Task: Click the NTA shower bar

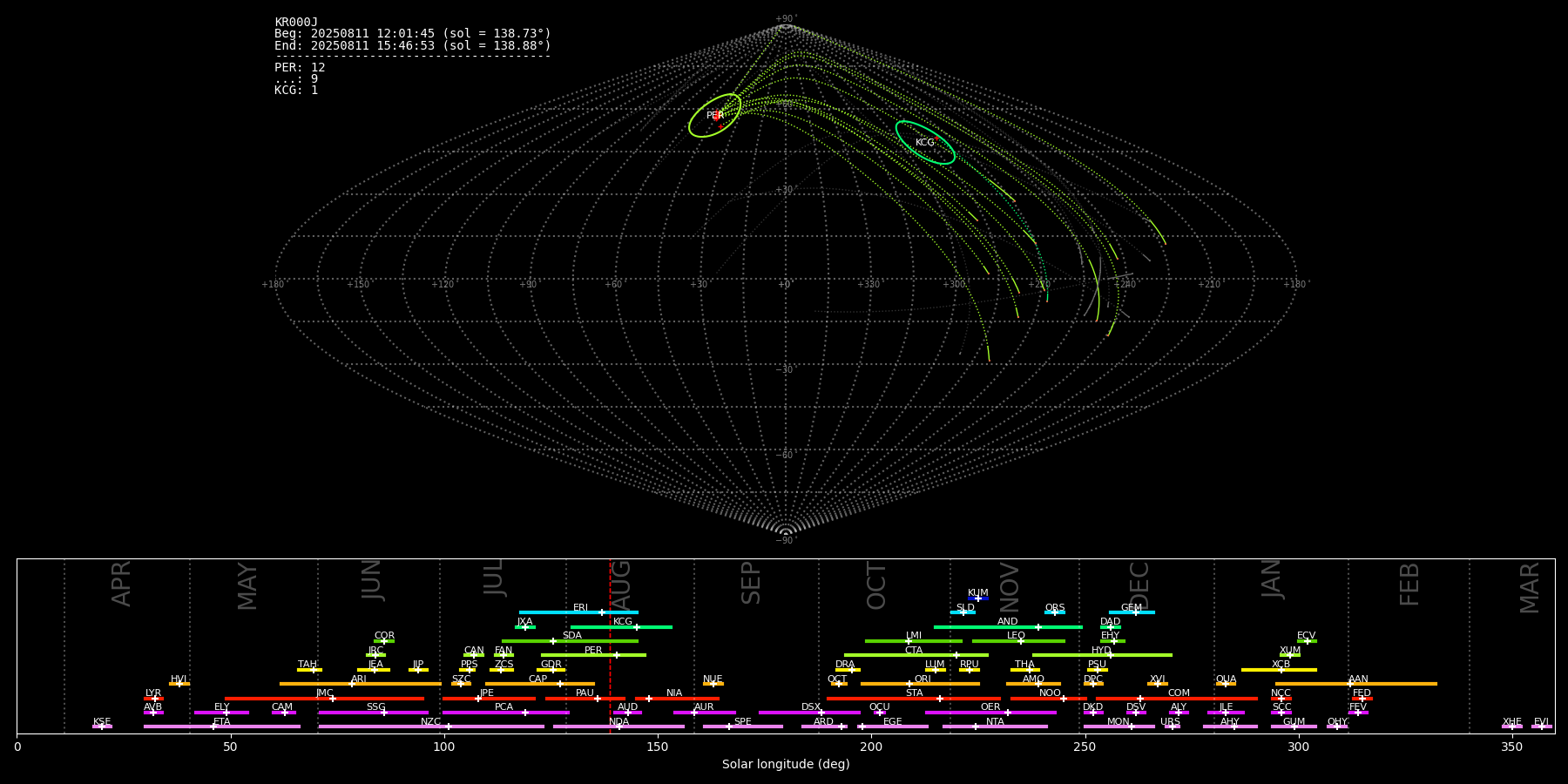Action: coord(995,727)
